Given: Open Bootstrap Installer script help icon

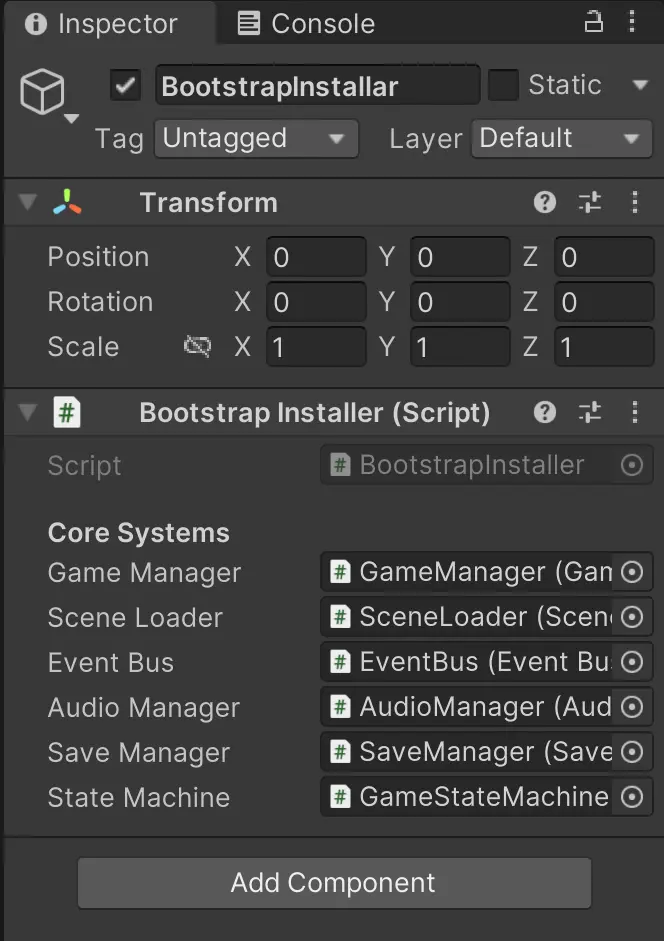Looking at the screenshot, I should 545,412.
